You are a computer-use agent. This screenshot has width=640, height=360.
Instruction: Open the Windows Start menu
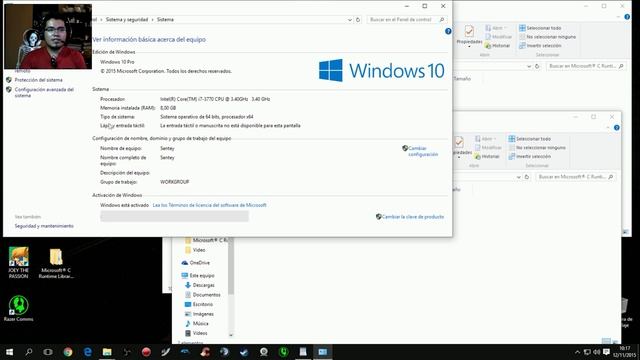click(x=9, y=352)
